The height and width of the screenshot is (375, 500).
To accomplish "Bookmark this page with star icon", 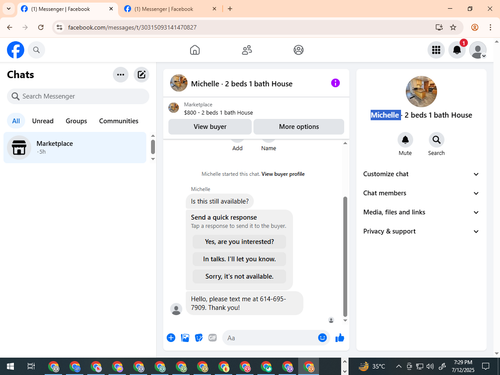I will 453,27.
